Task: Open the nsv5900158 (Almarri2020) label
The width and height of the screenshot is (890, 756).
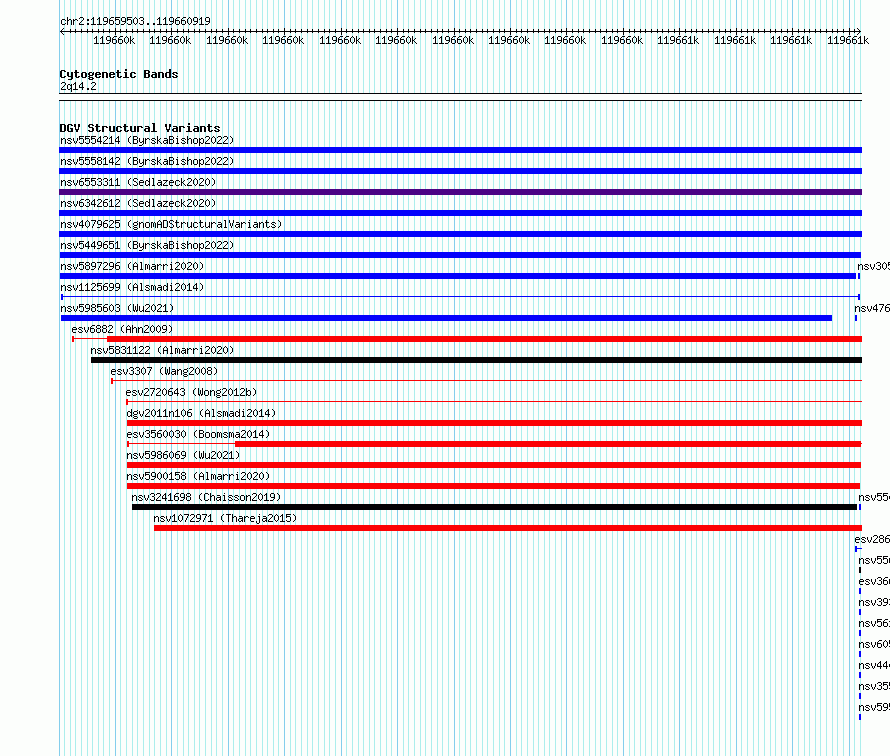Action: click(x=198, y=476)
